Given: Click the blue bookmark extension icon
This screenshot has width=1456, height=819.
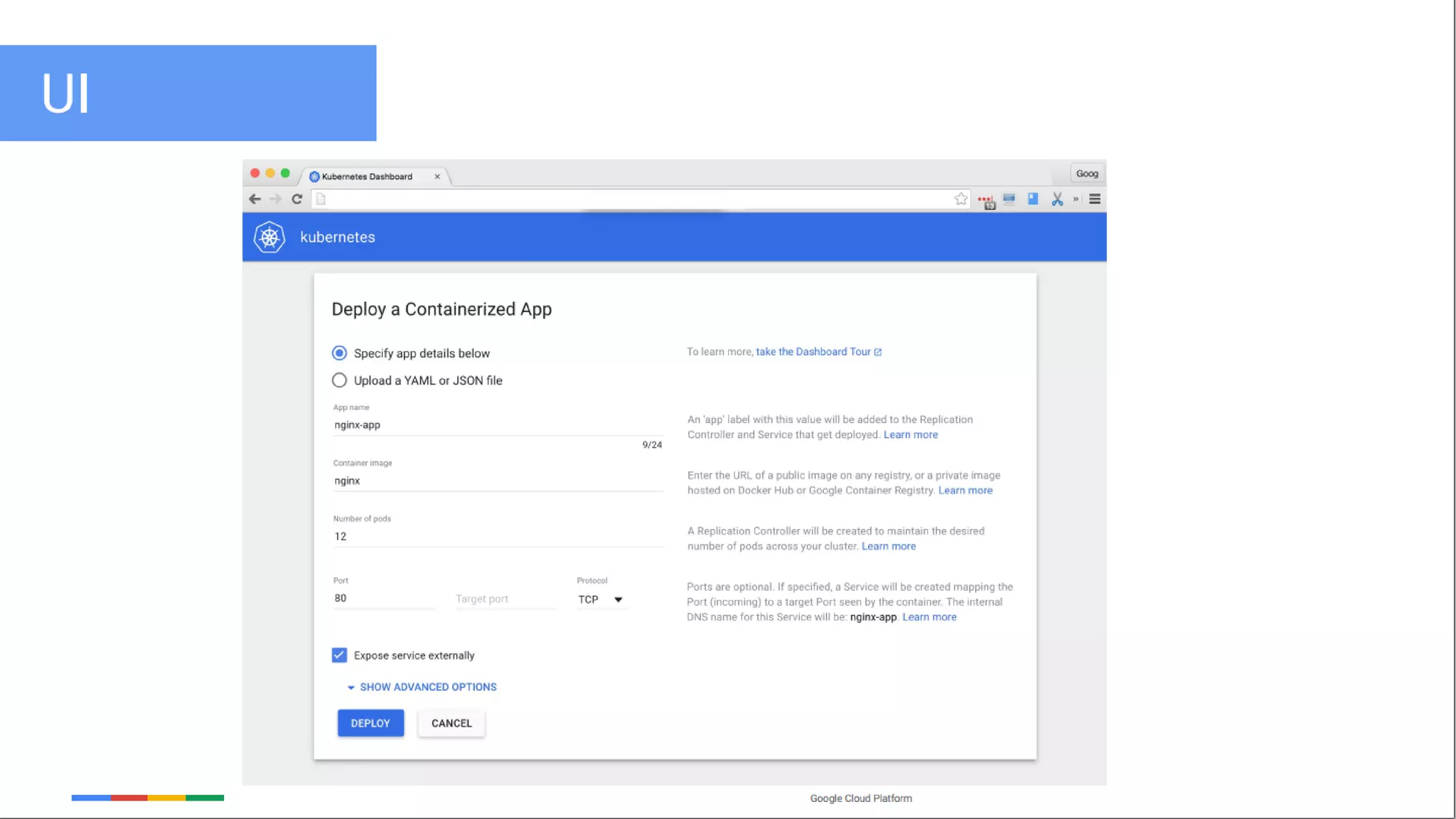Looking at the screenshot, I should (x=1033, y=199).
